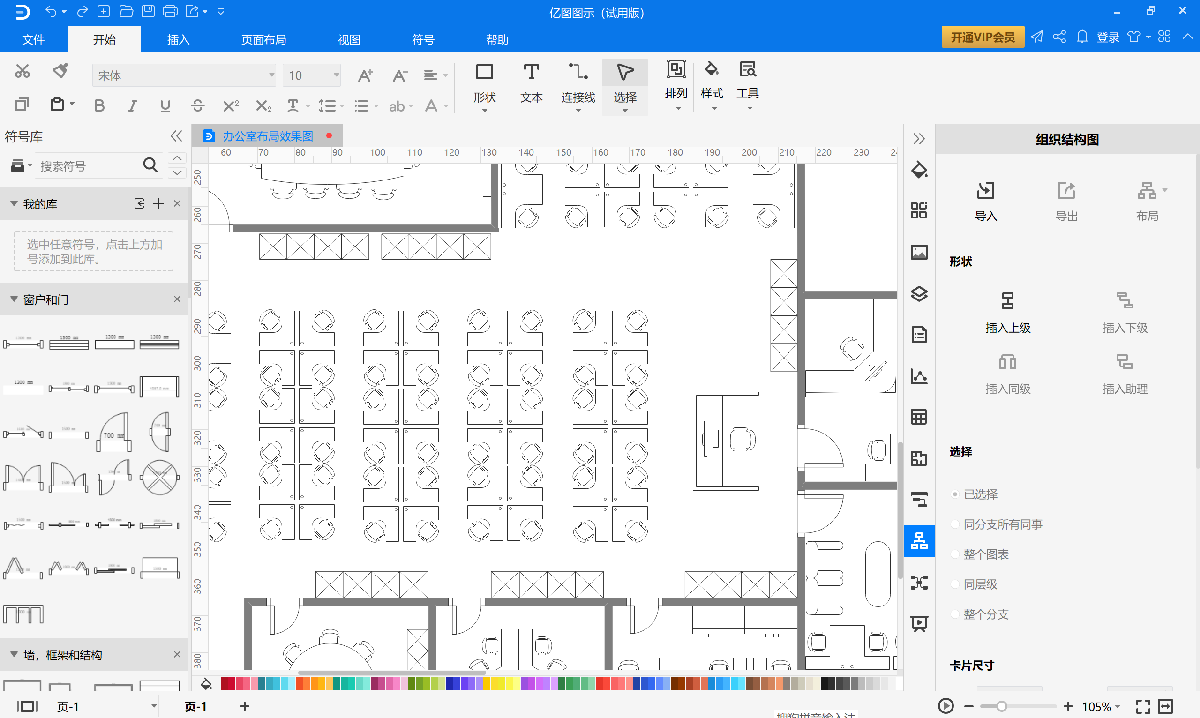Click the 开通VIP会员 button
This screenshot has width=1200, height=718.
983,37
